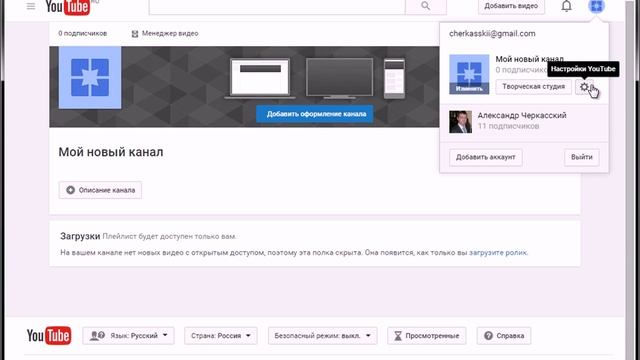640x360 pixels.
Task: Open YouTube settings gear icon
Action: click(584, 87)
